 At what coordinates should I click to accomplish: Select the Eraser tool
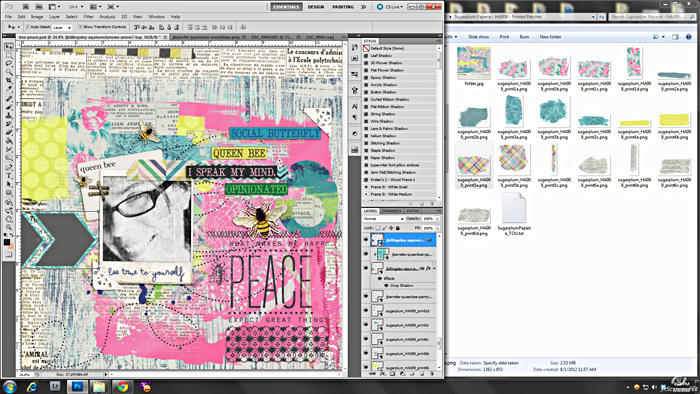click(x=9, y=132)
